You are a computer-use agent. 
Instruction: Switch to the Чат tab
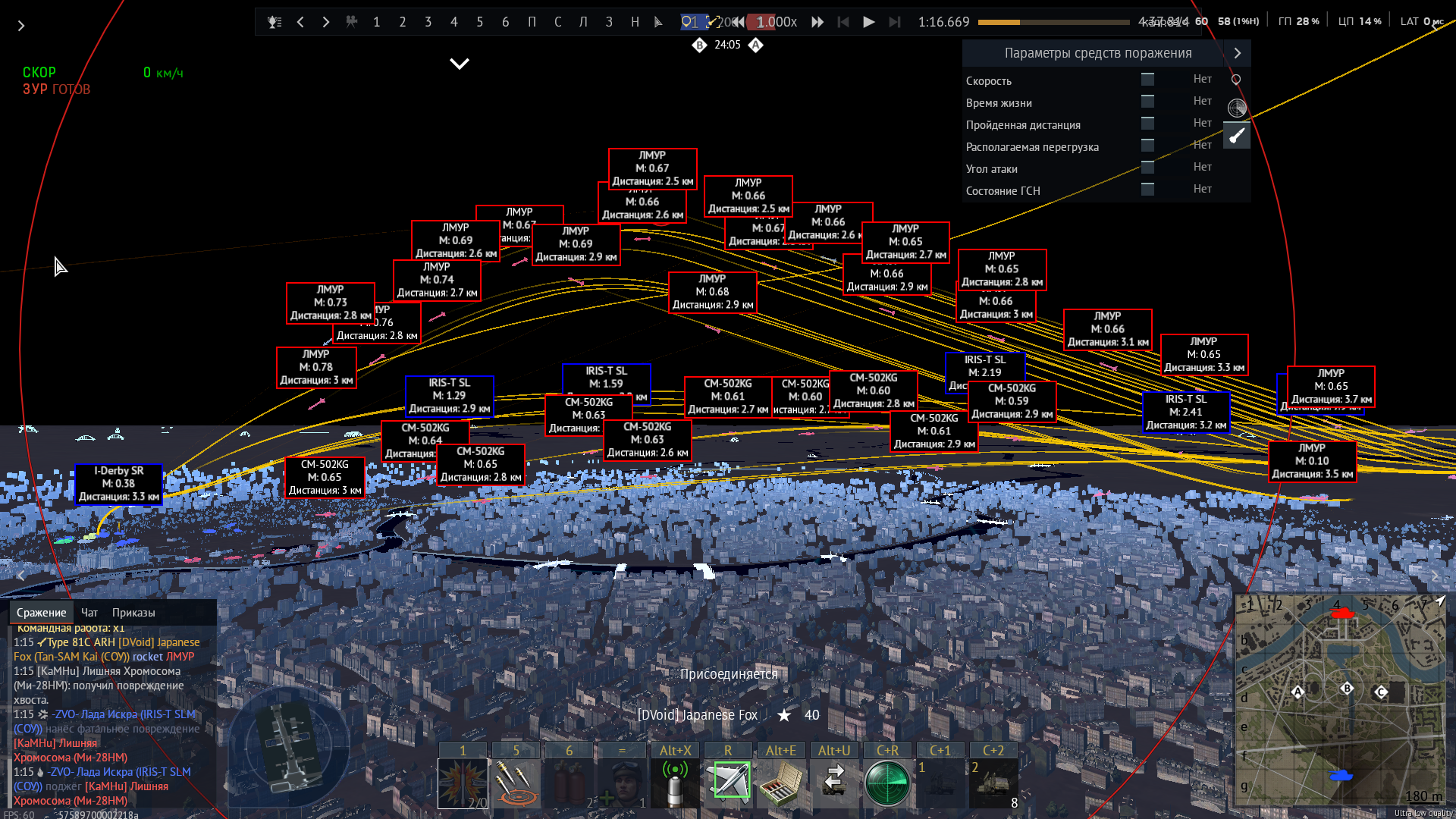tap(89, 613)
